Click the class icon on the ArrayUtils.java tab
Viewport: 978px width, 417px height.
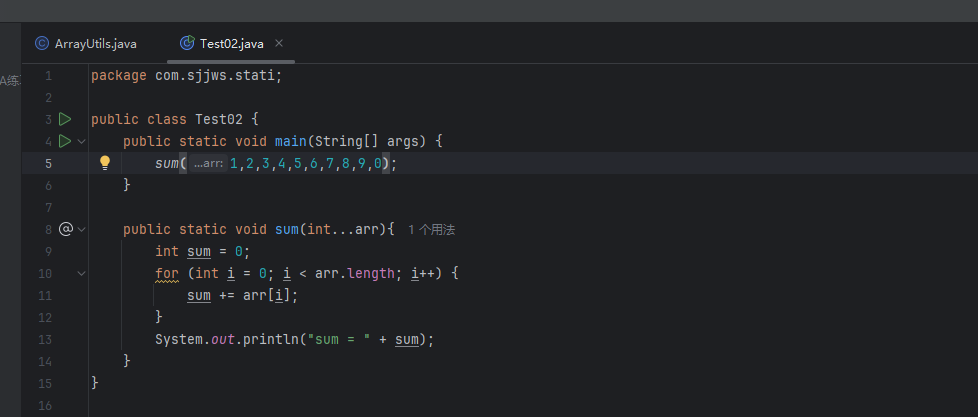pos(41,43)
